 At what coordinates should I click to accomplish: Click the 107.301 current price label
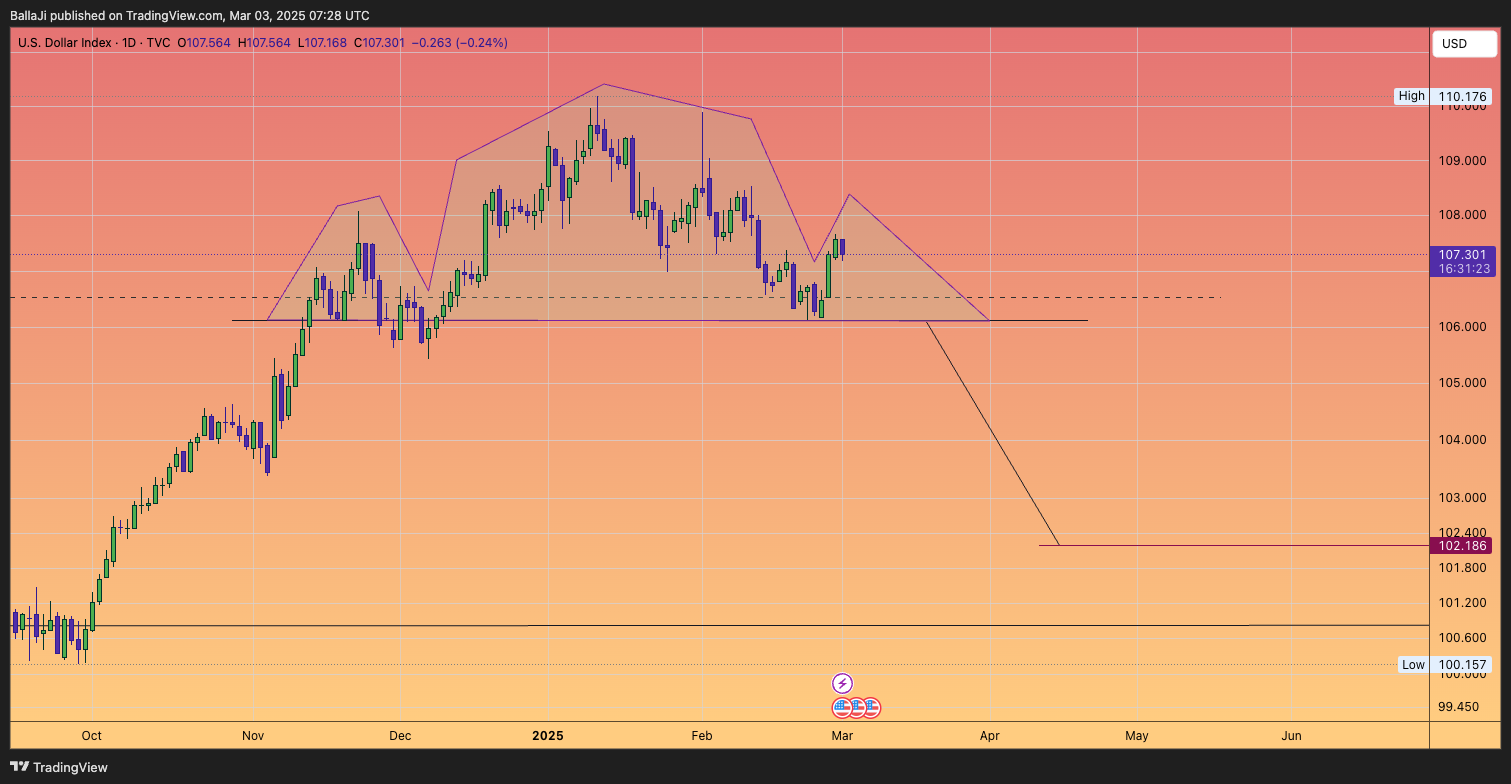(1463, 254)
